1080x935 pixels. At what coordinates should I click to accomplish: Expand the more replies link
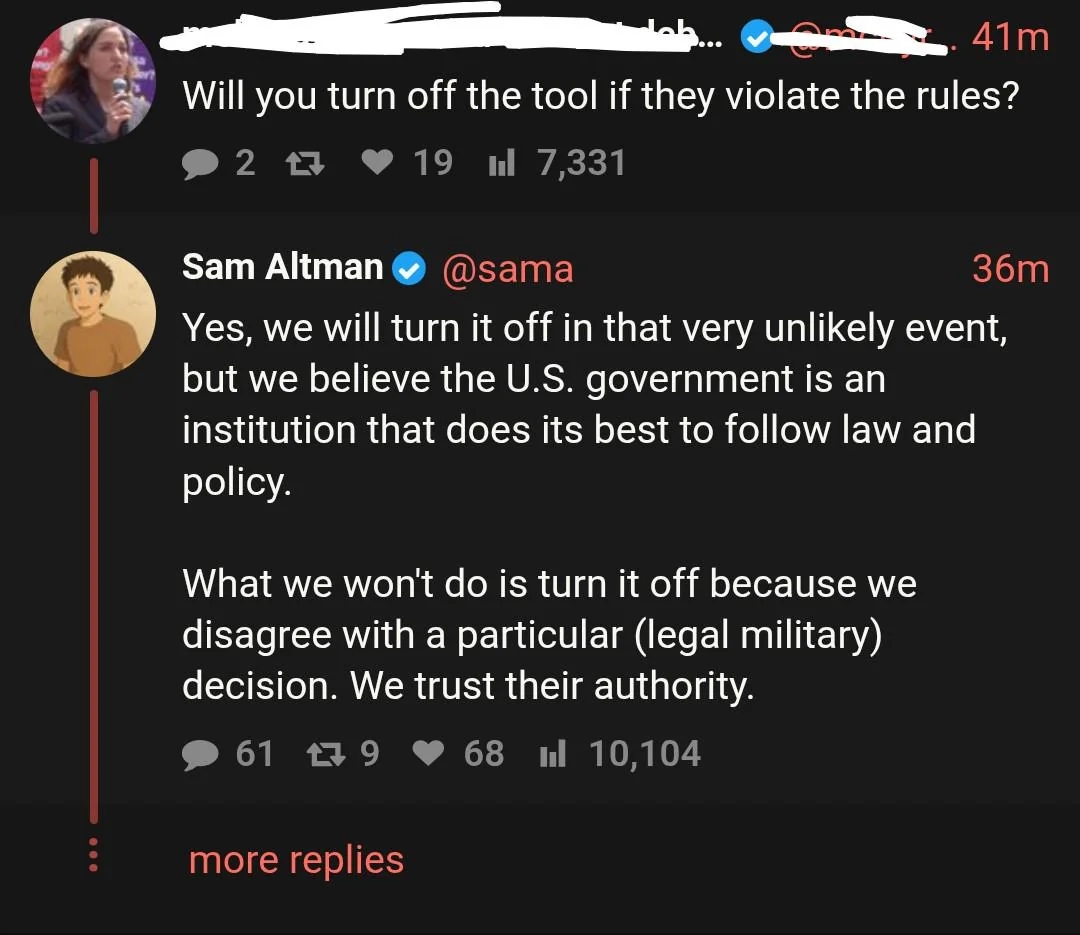296,860
